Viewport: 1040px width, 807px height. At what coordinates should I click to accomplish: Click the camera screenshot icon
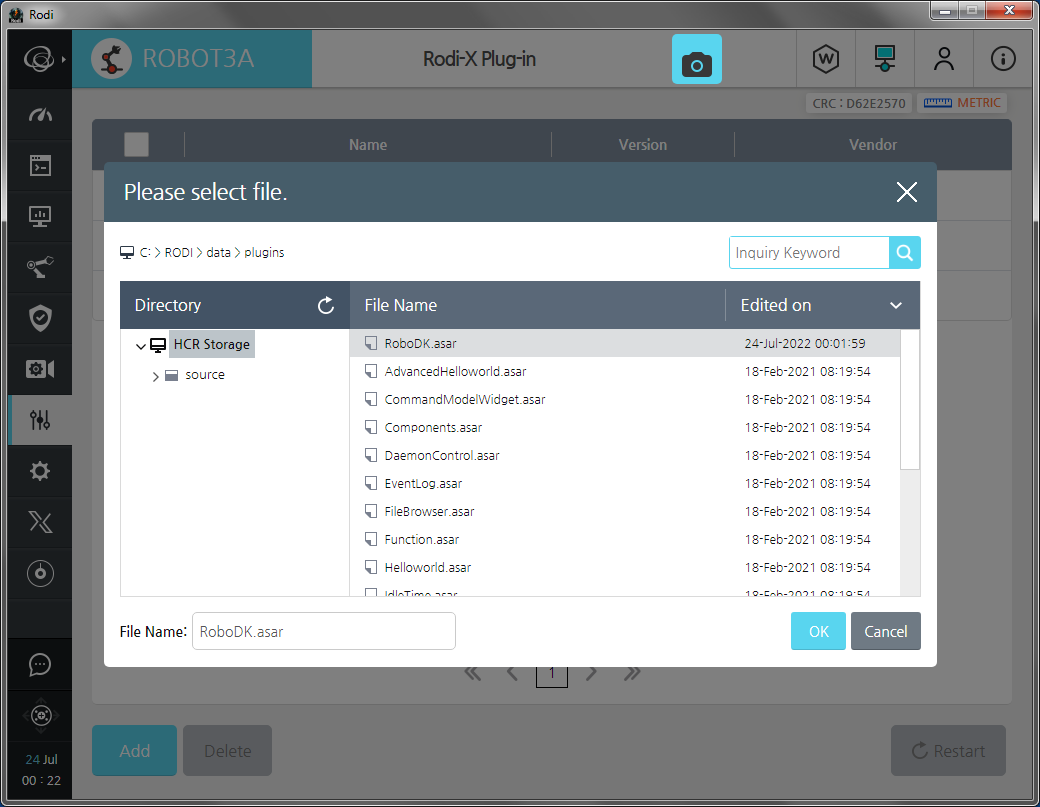(696, 60)
